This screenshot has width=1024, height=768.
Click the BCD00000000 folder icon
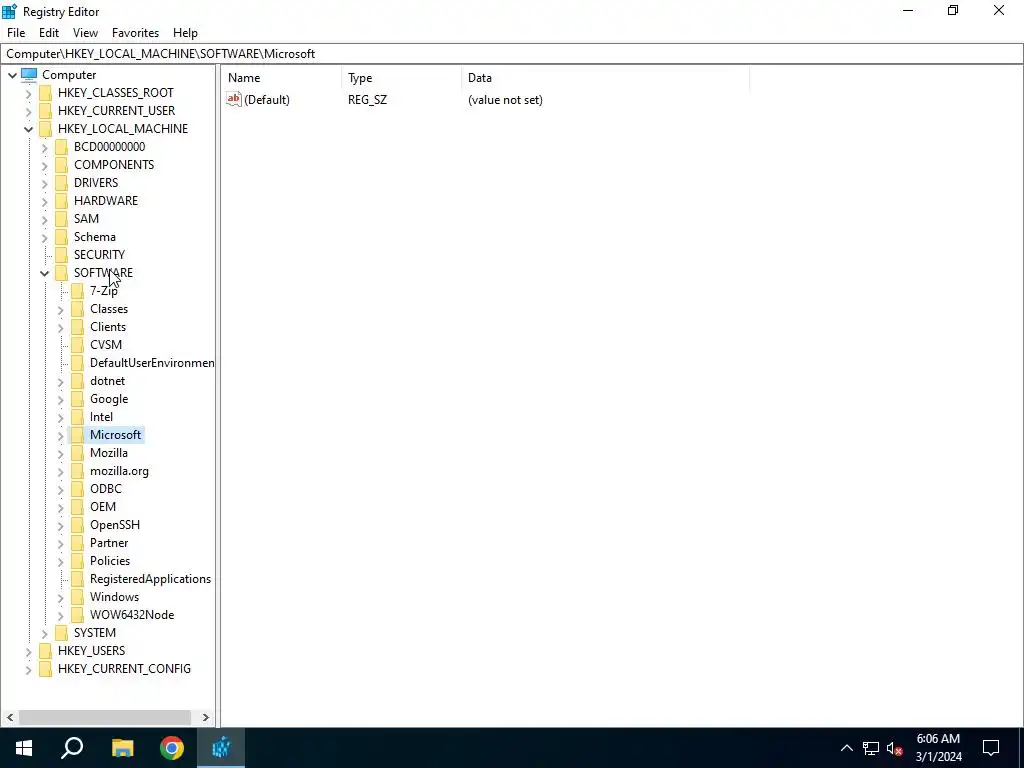61,146
